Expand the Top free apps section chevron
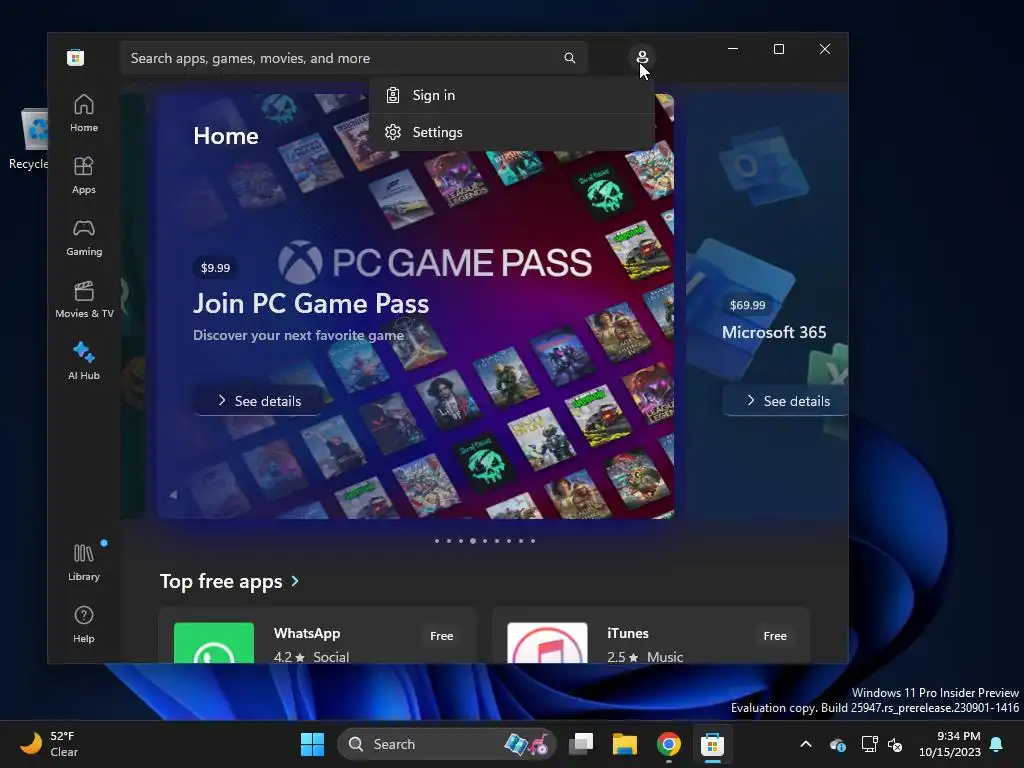1024x768 pixels. pos(295,581)
